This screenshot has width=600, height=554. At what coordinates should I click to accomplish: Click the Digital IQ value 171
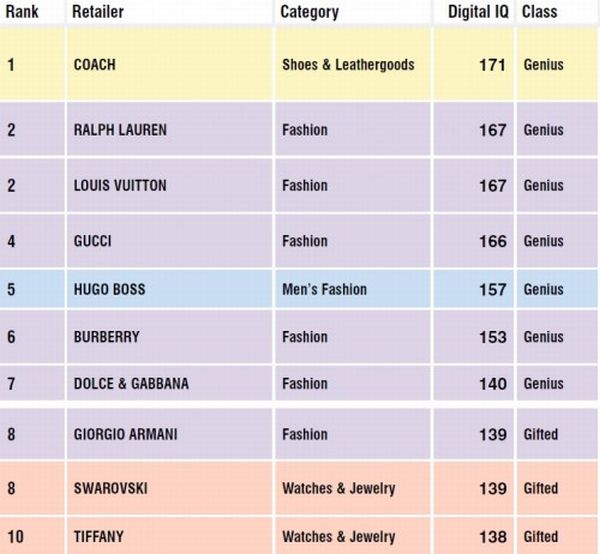tap(492, 65)
